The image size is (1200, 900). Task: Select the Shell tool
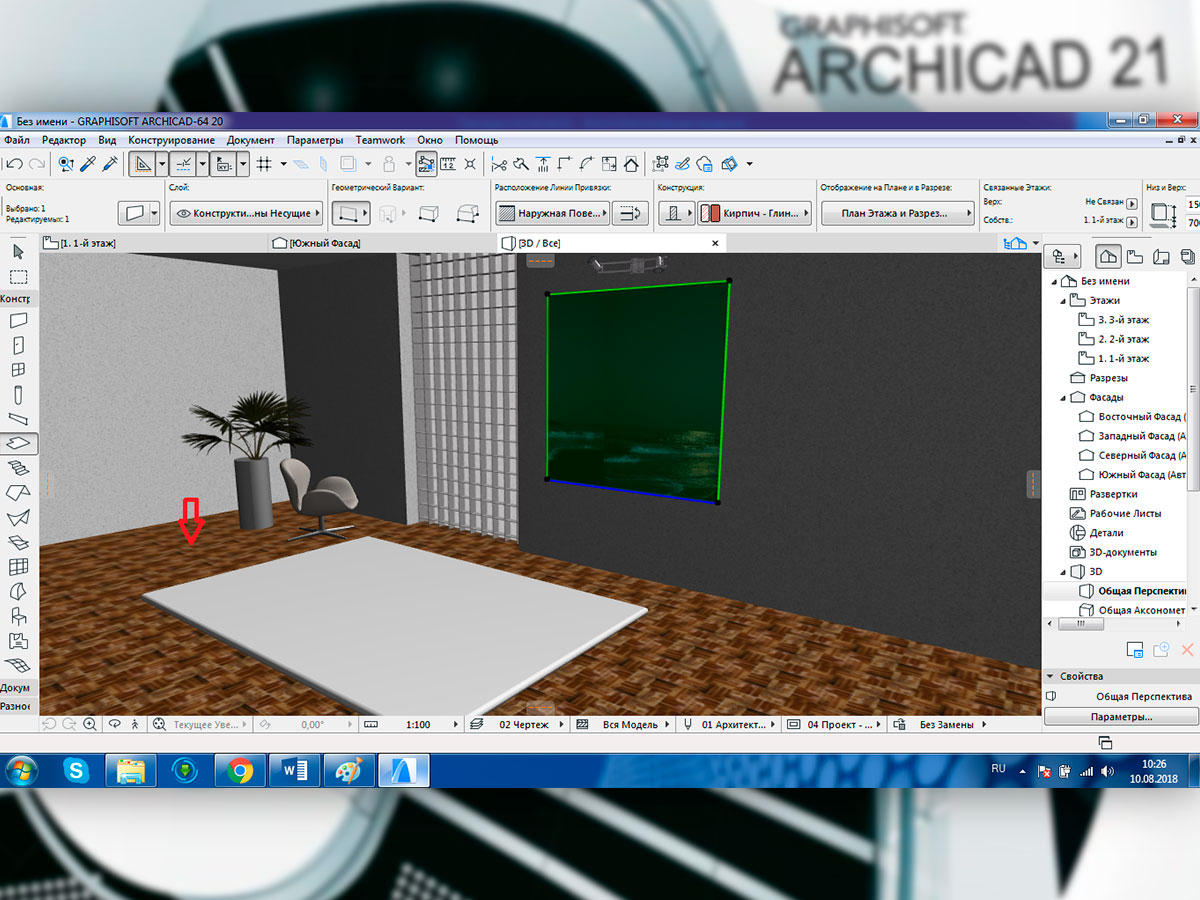point(18,518)
